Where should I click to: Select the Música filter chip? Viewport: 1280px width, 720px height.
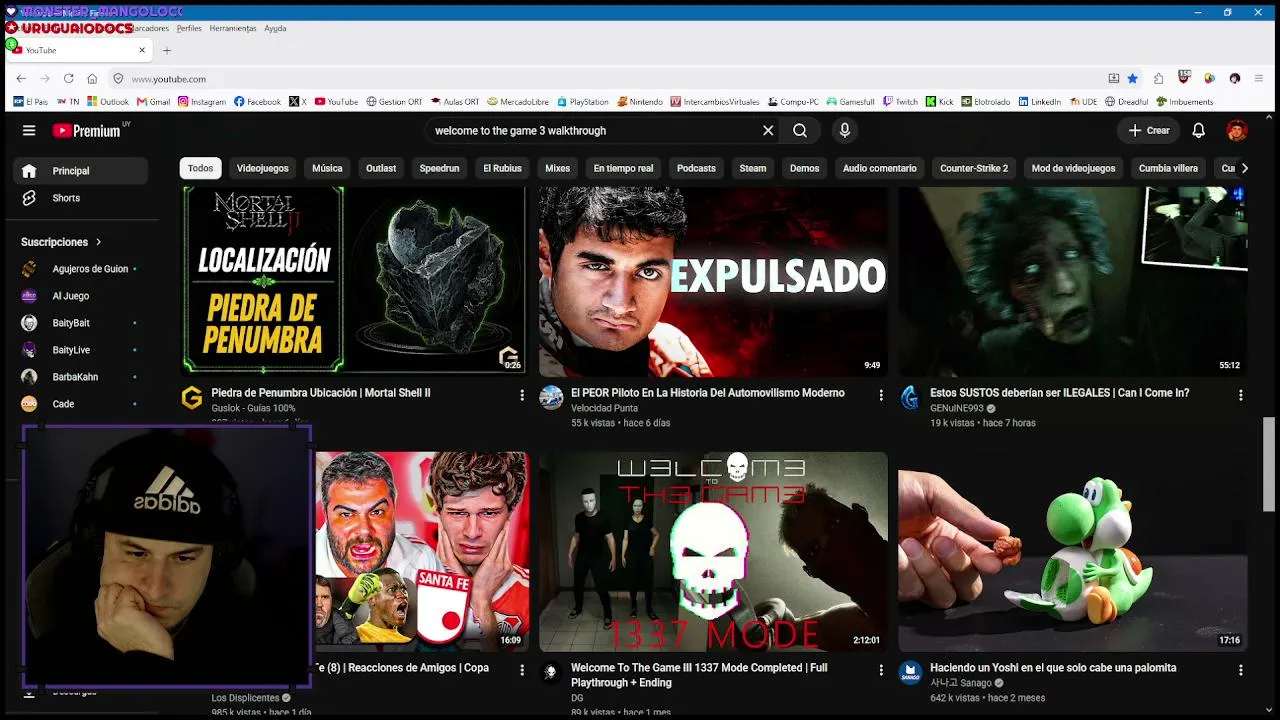(x=327, y=168)
